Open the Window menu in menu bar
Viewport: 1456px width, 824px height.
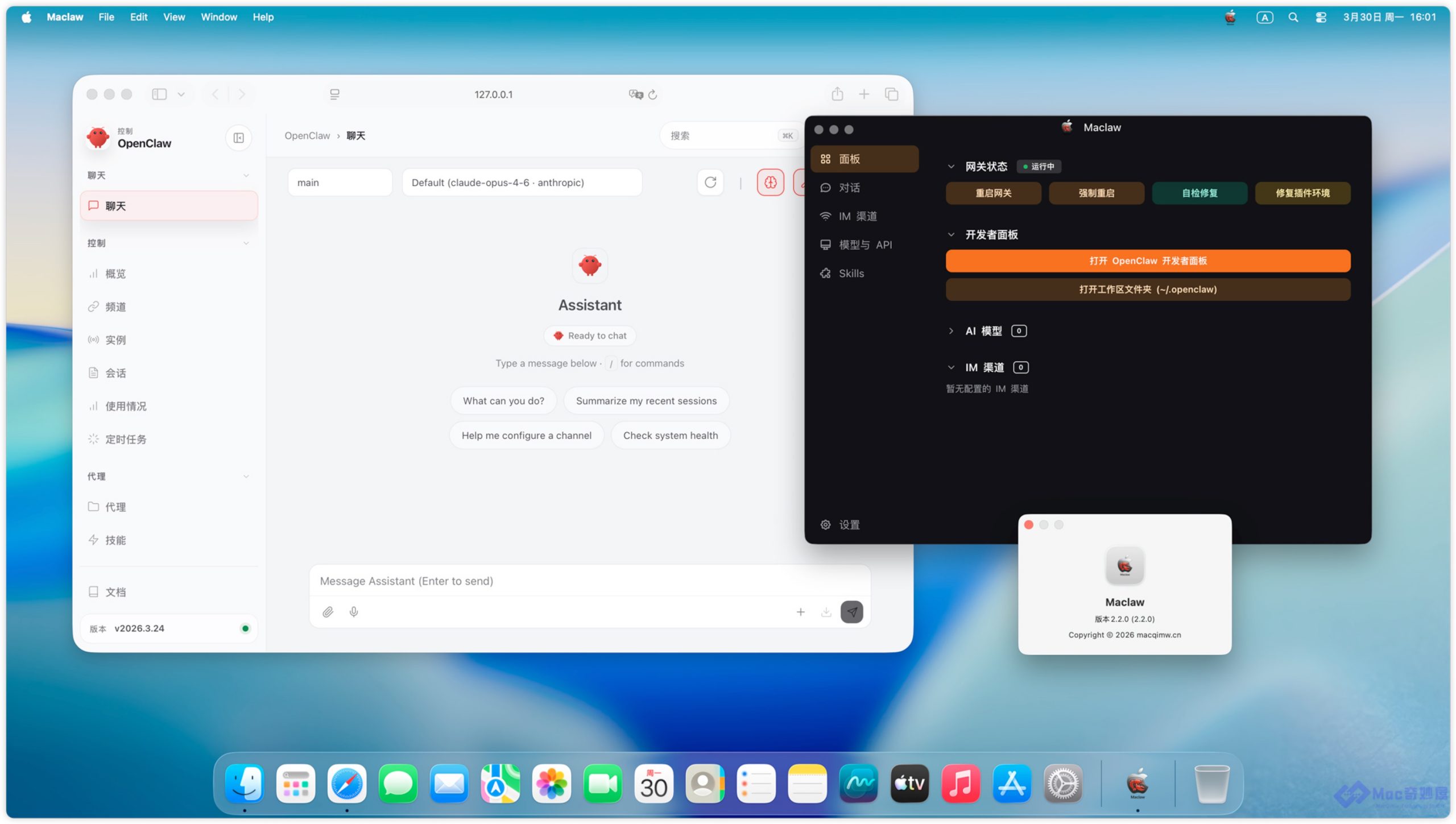[218, 17]
